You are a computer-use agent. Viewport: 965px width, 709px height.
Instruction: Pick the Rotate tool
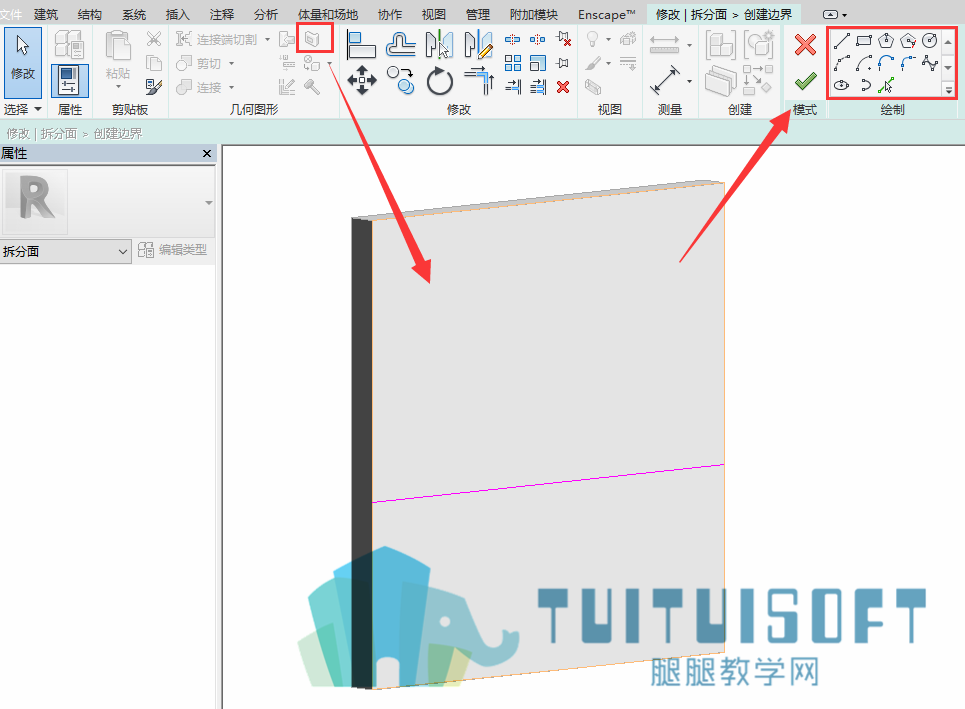coord(439,81)
